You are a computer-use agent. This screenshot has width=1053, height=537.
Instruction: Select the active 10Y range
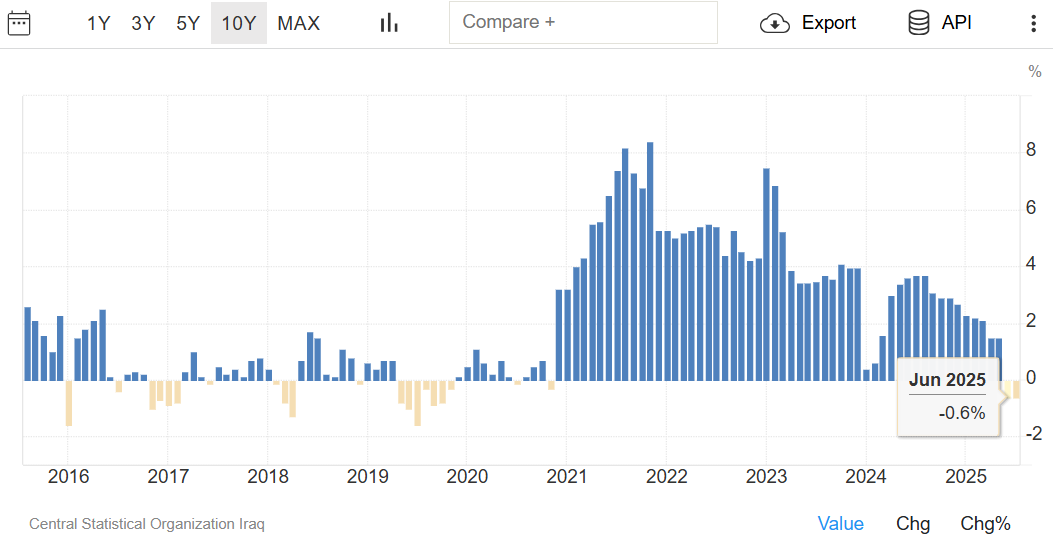coord(238,23)
